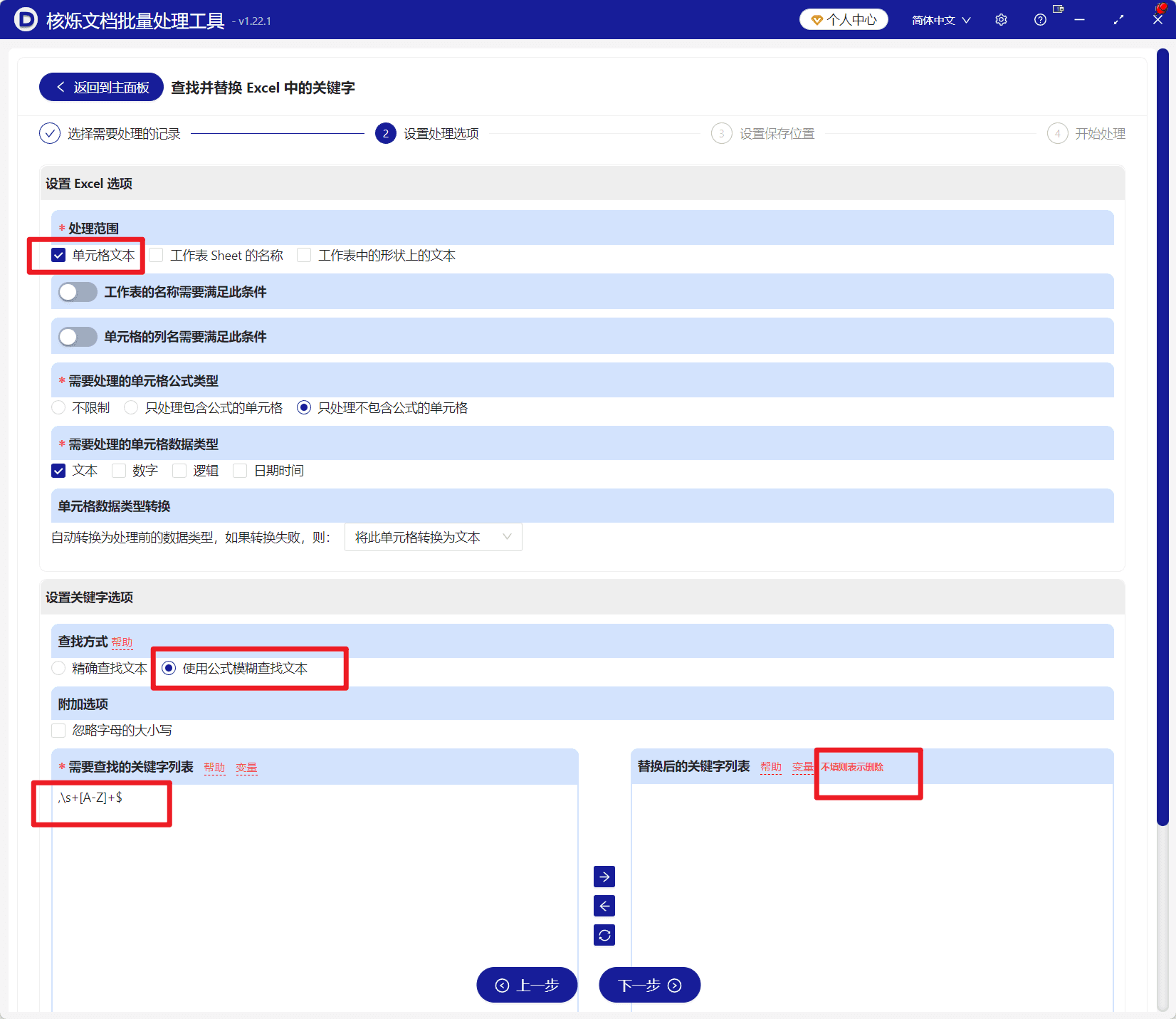Viewport: 1176px width, 1019px height.
Task: Click the refresh/sync icon between keyword panels
Action: point(604,935)
